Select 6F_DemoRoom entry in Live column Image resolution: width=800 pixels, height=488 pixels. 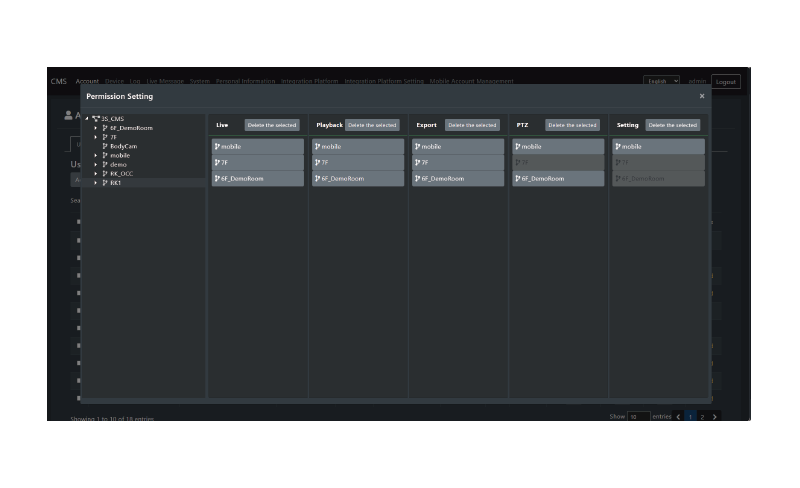tap(258, 179)
